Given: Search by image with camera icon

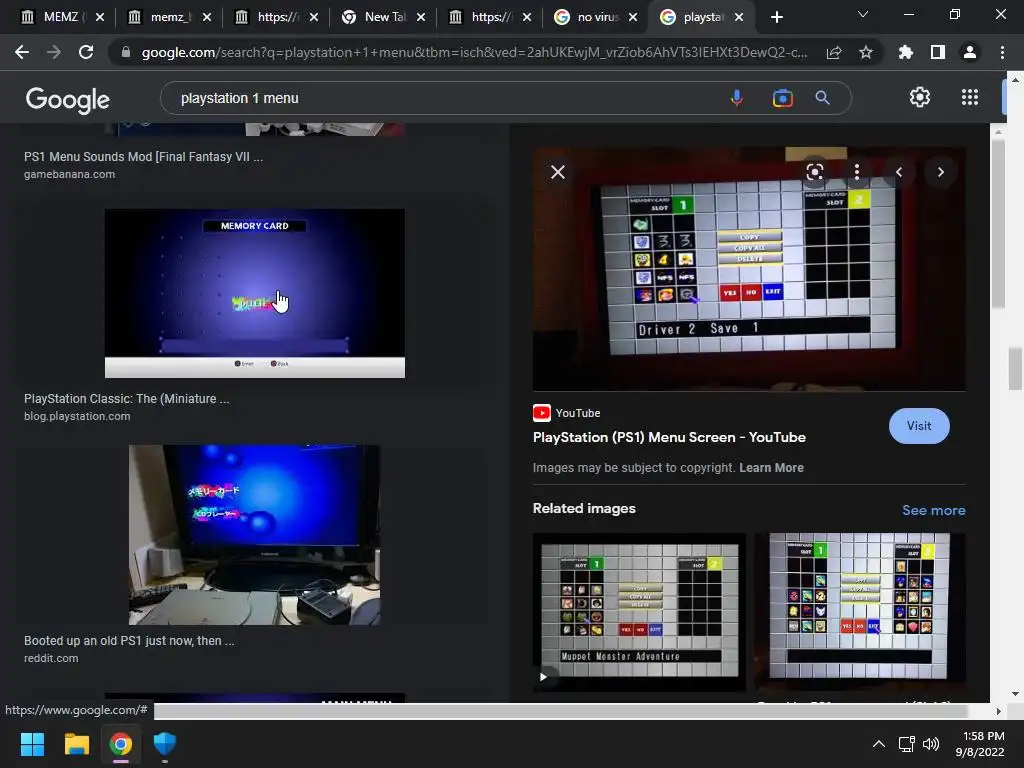Looking at the screenshot, I should click(782, 98).
